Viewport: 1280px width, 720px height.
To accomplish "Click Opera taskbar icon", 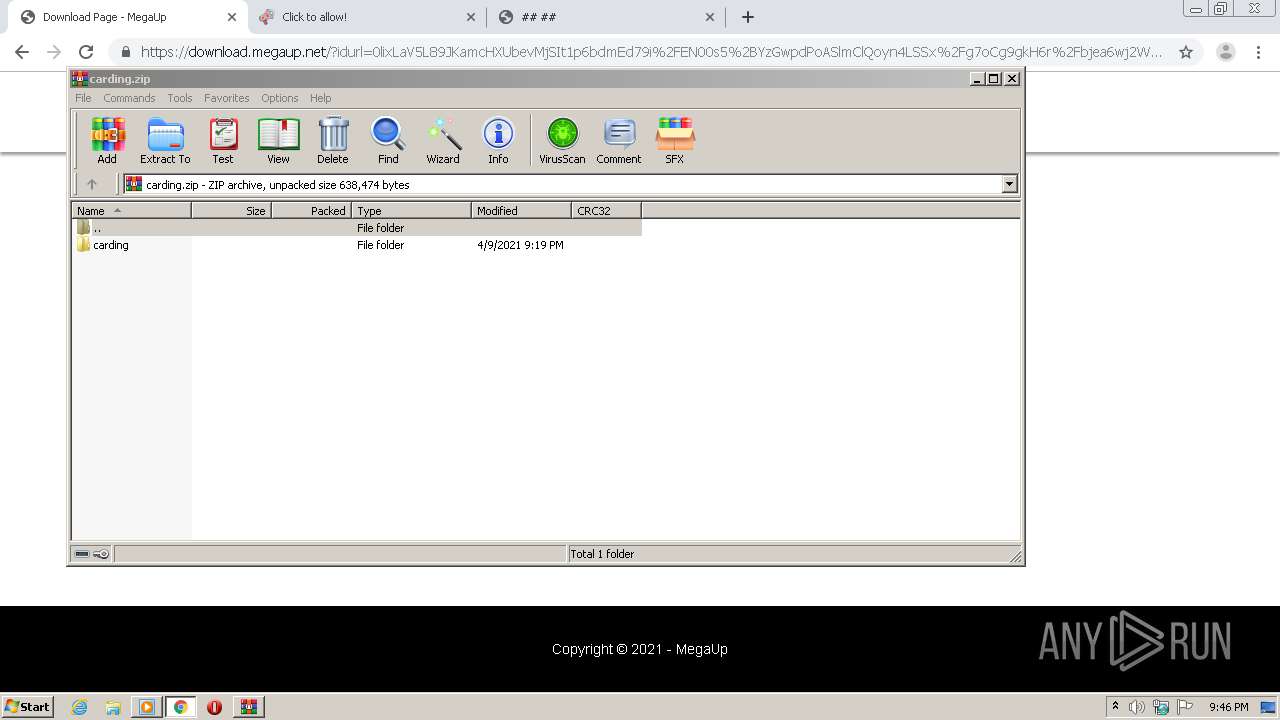I will pyautogui.click(x=214, y=707).
